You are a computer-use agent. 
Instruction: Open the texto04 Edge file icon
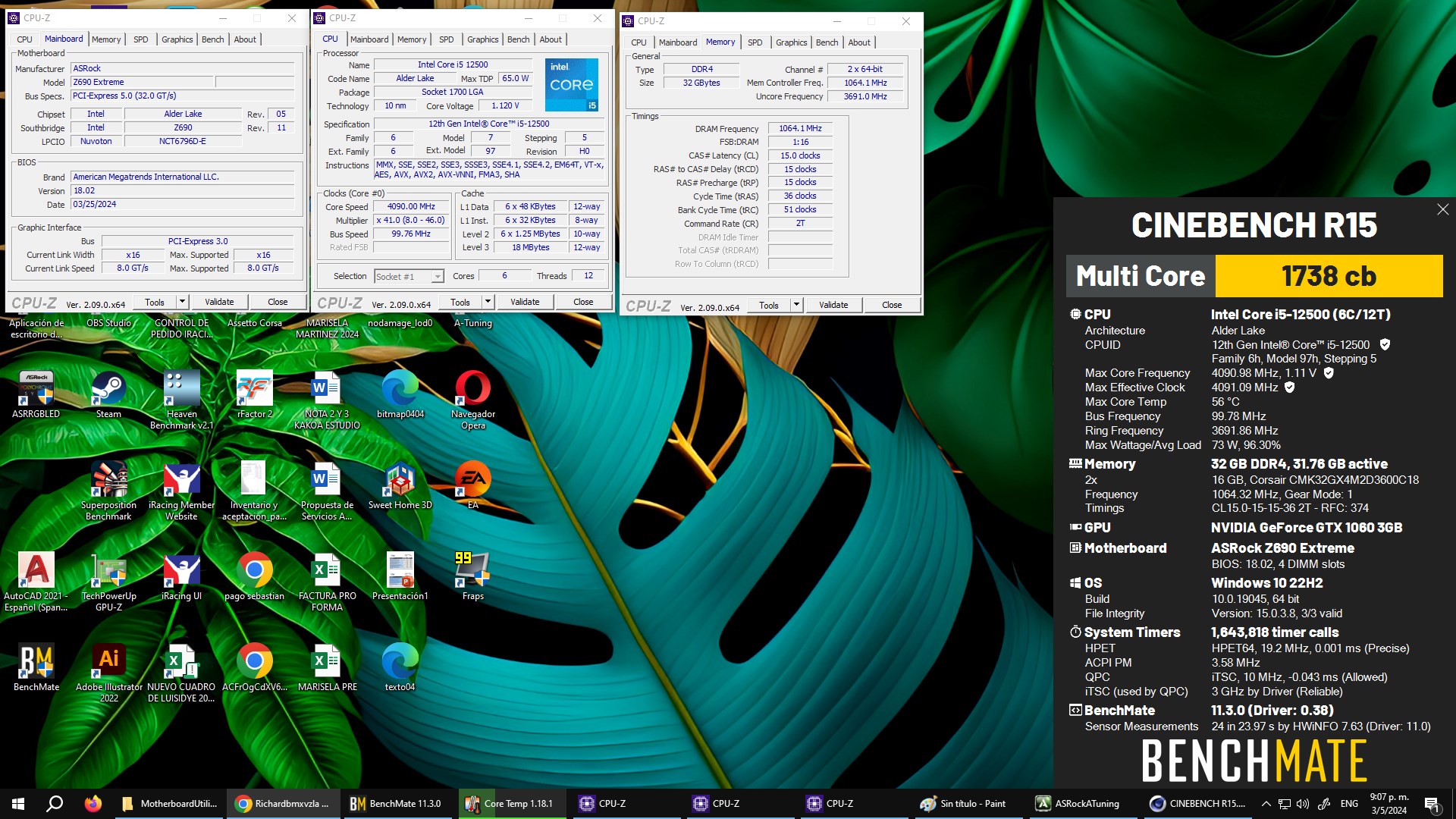click(400, 667)
